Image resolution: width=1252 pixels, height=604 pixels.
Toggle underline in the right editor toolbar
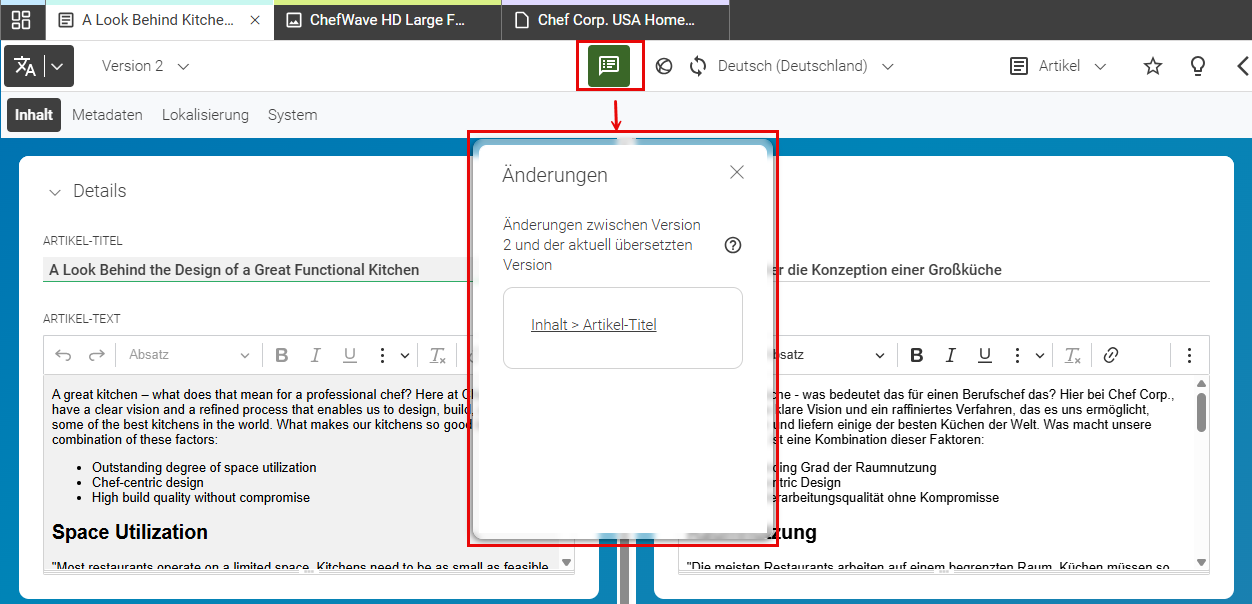point(984,355)
